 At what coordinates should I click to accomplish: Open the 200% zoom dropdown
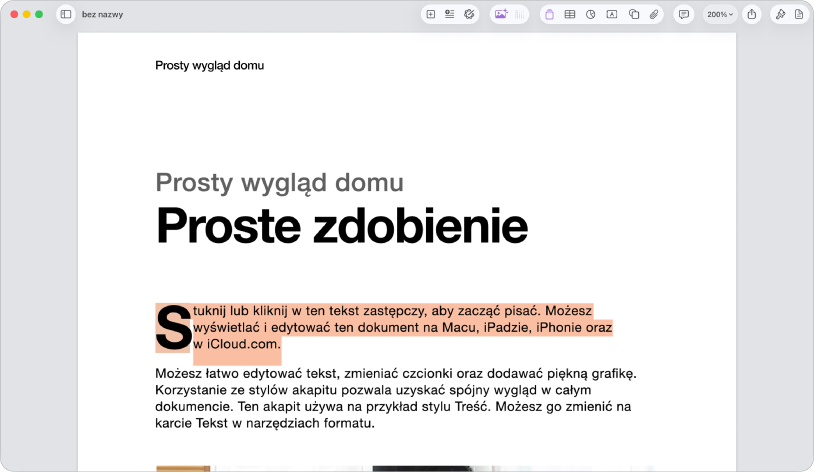(720, 15)
